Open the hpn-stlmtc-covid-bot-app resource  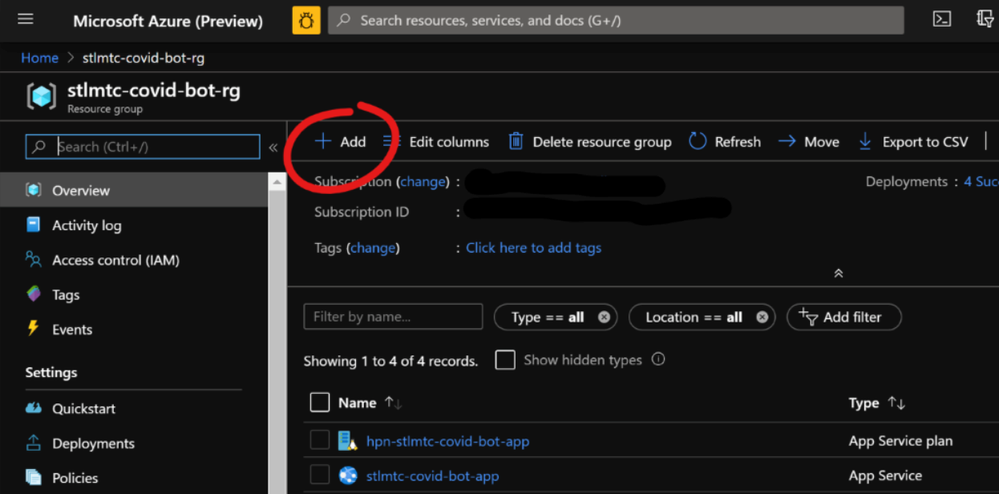[447, 441]
